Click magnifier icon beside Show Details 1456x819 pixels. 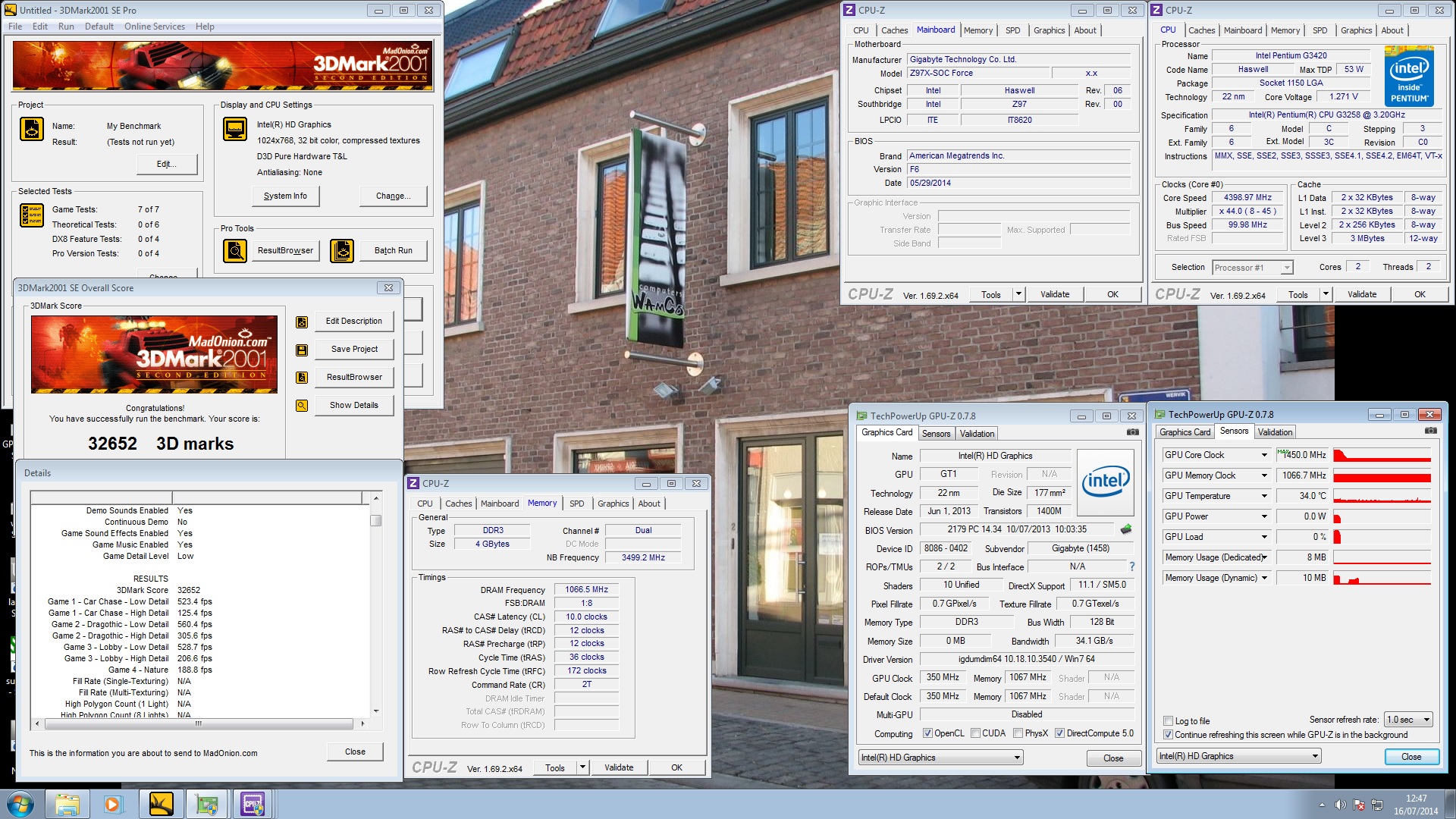point(302,406)
